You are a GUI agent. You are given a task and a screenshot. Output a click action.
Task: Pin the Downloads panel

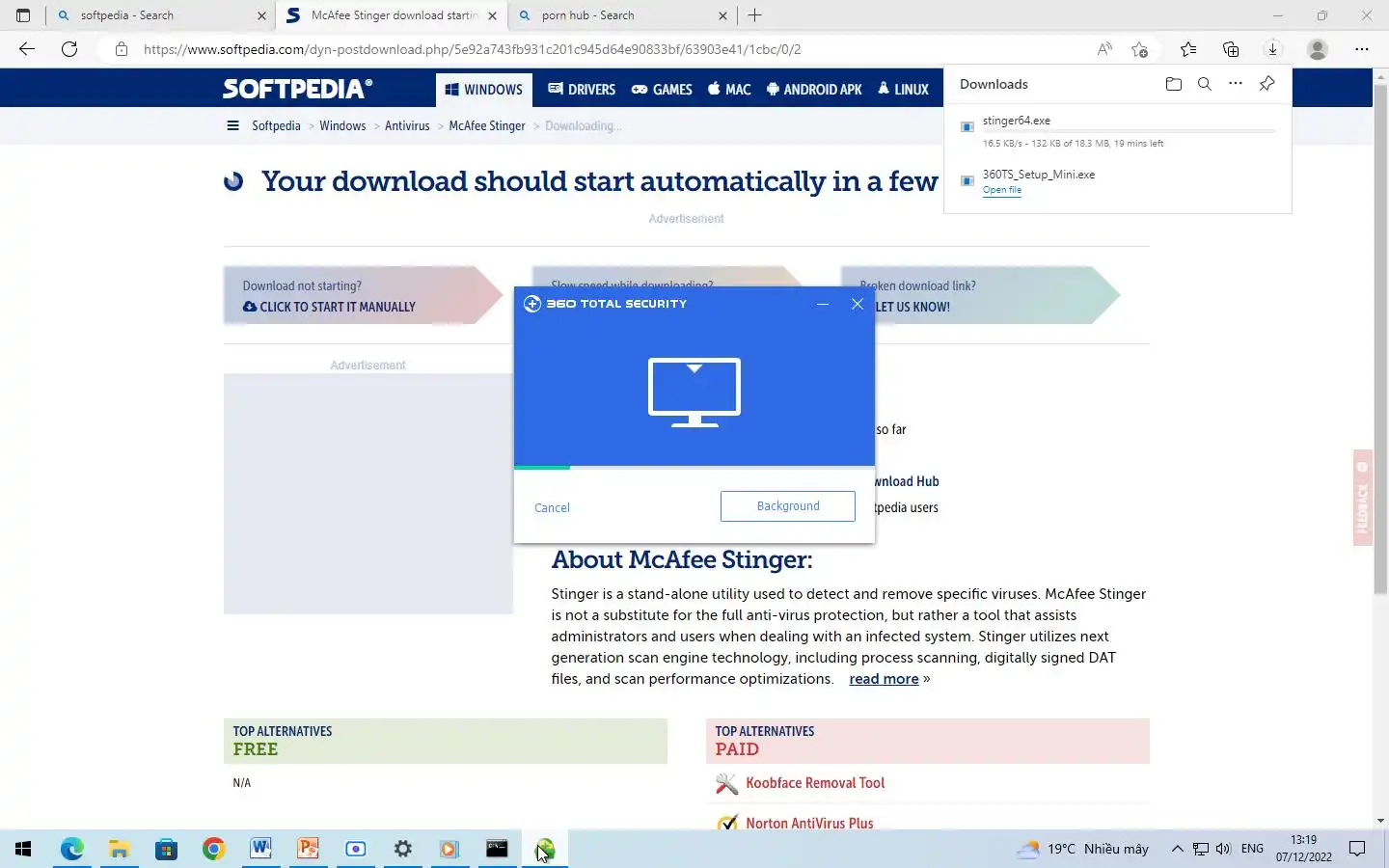point(1266,84)
